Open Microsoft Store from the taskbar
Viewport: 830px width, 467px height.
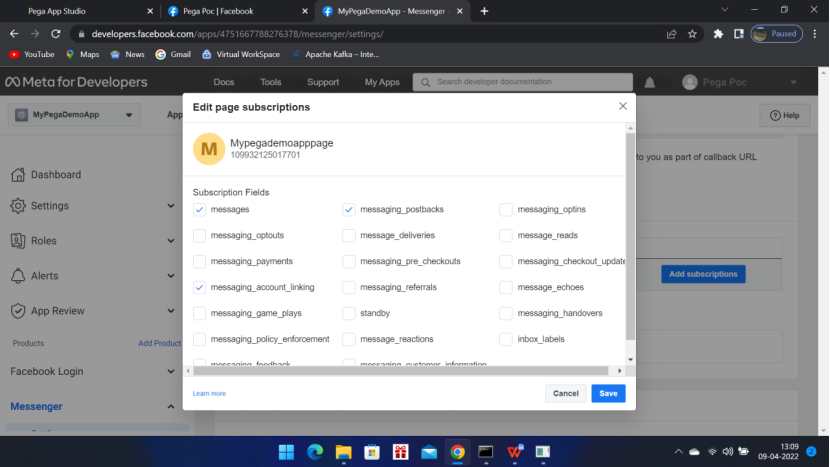pos(372,452)
